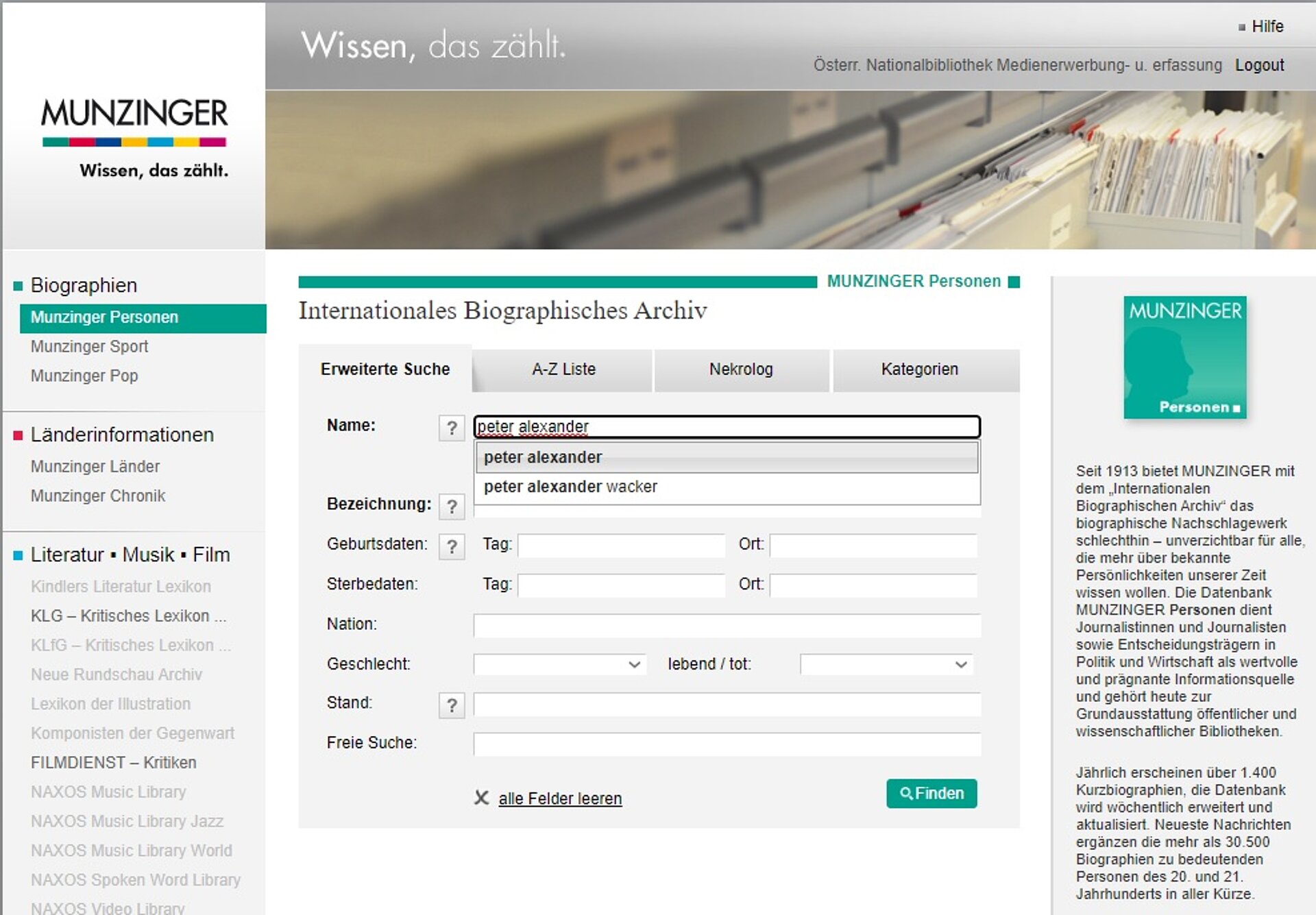Click the Freie Suche input field
Screen dimensions: 1316x915
tap(727, 744)
